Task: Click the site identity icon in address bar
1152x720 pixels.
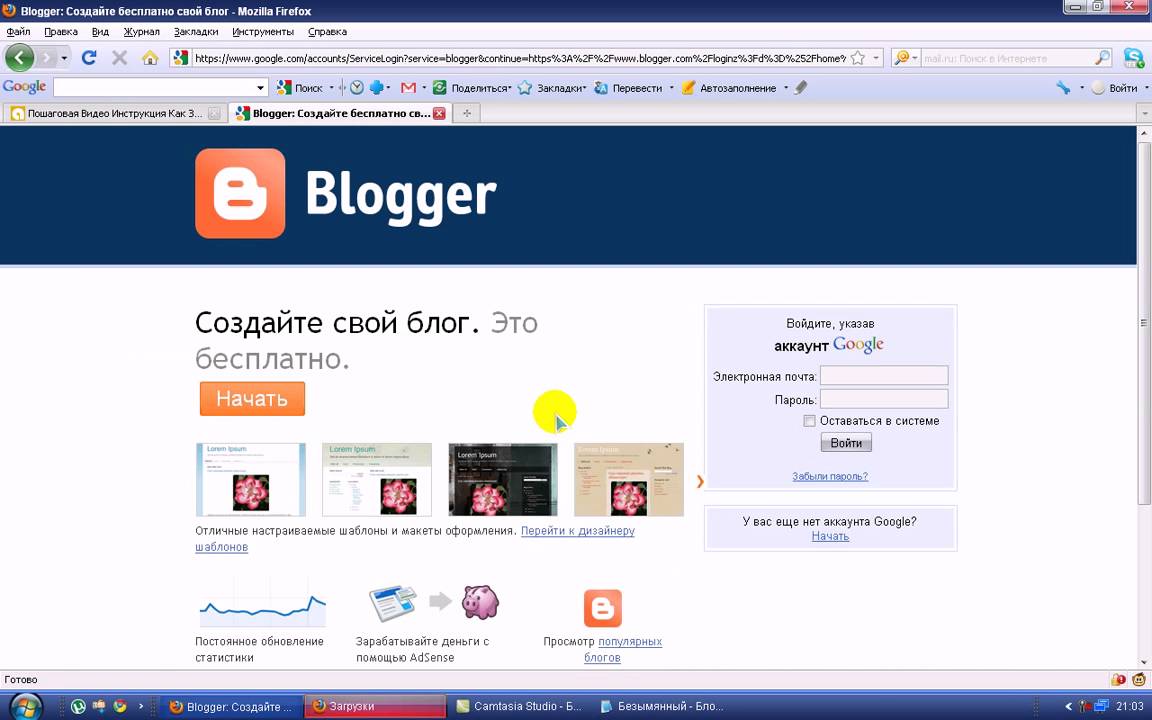Action: pos(181,58)
